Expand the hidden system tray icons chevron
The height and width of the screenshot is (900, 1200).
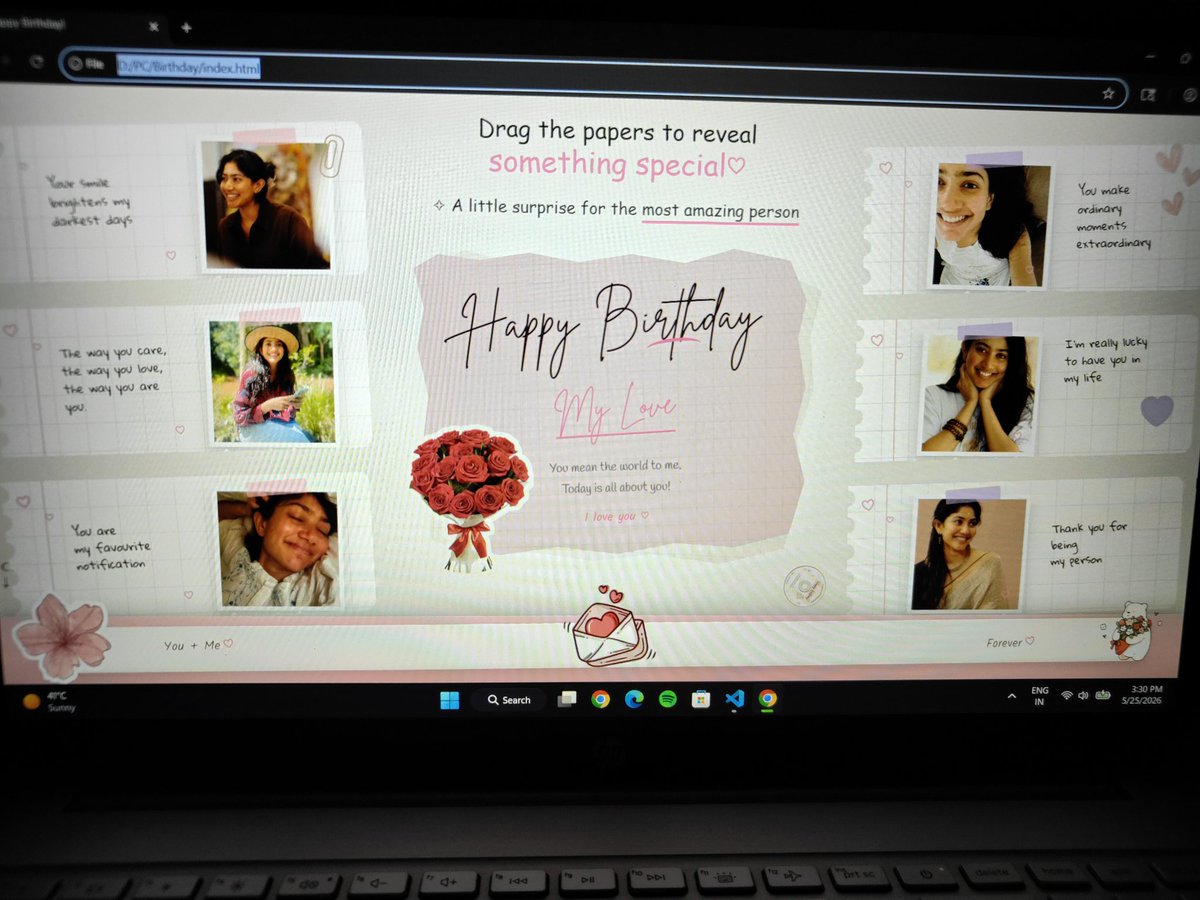[x=1011, y=695]
